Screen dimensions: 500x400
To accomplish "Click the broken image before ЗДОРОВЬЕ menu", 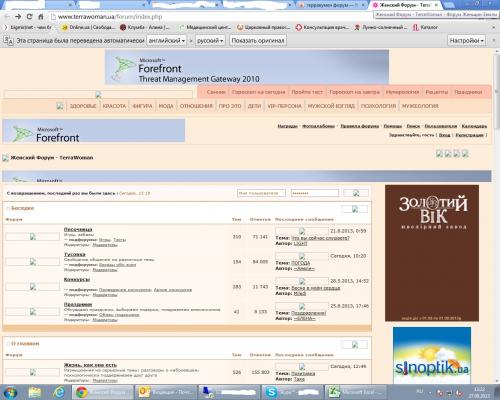I will point(60,106).
